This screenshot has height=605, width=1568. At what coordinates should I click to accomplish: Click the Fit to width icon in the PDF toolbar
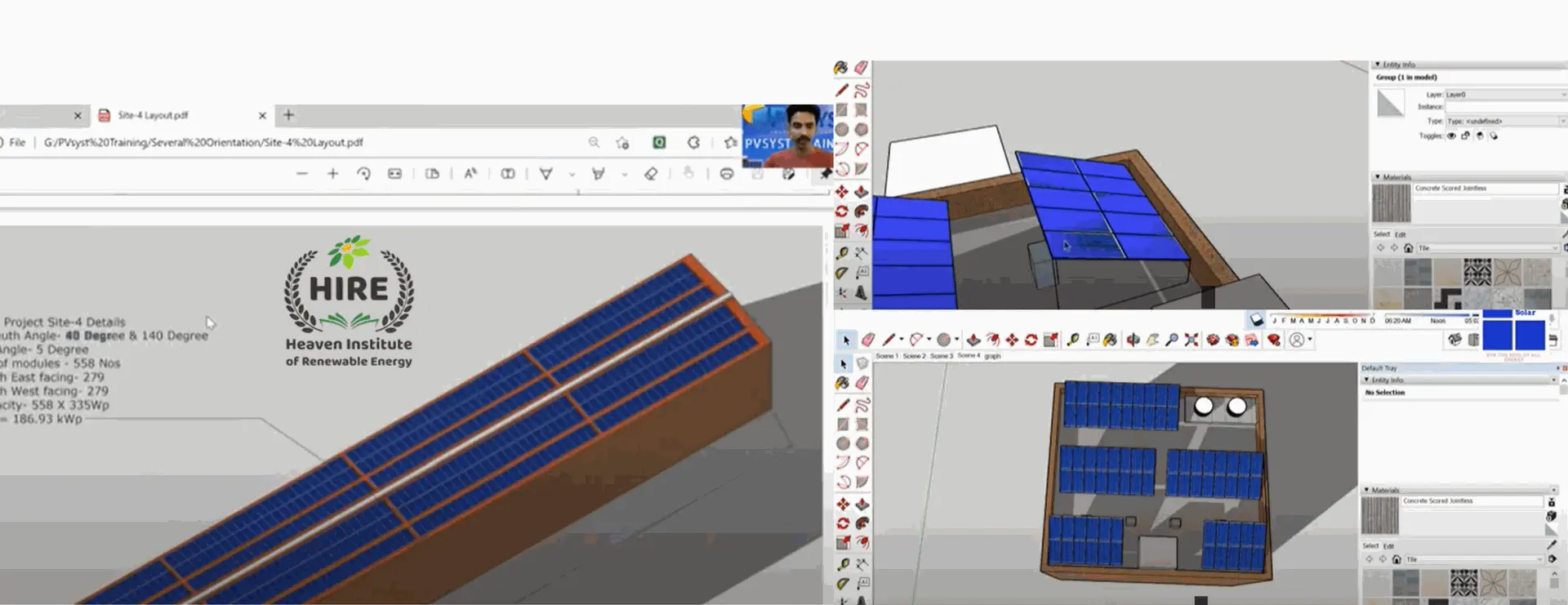click(x=394, y=173)
